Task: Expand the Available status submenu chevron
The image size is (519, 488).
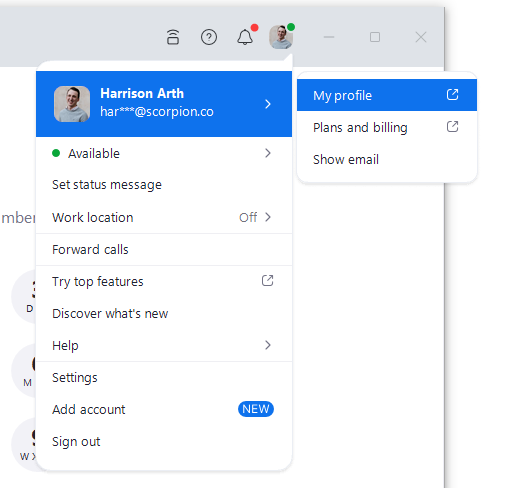Action: [x=268, y=153]
